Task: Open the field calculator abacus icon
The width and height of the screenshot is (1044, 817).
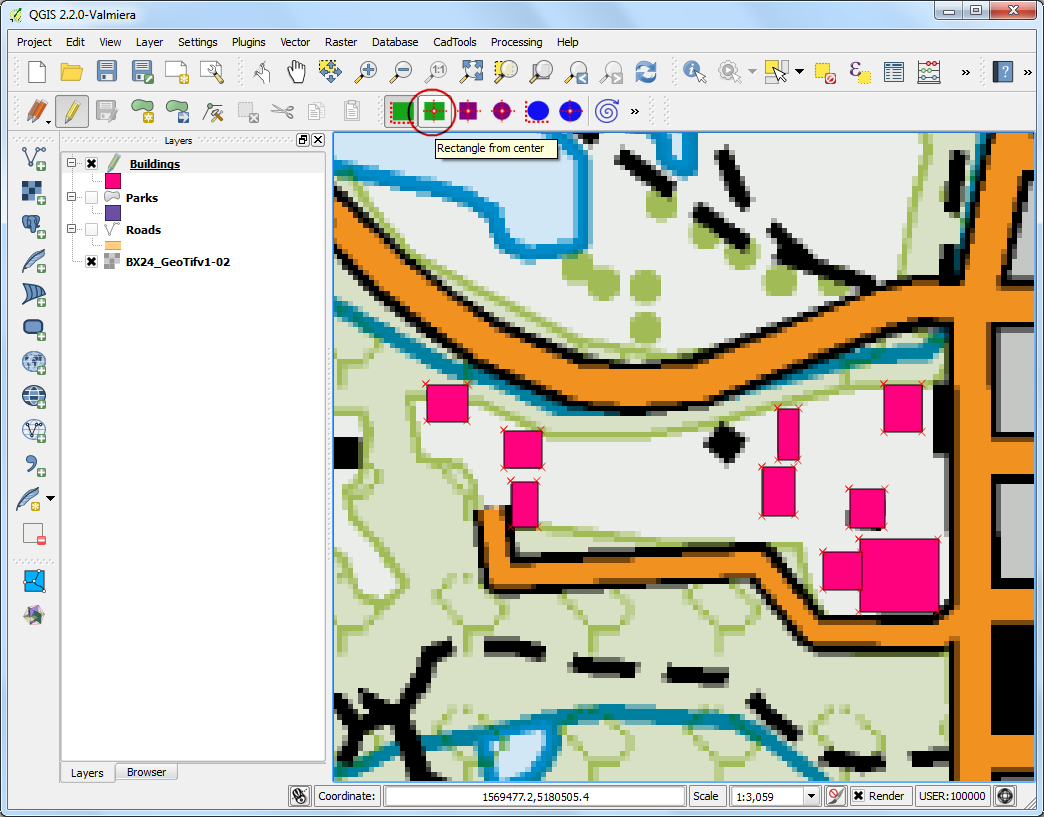Action: (929, 71)
